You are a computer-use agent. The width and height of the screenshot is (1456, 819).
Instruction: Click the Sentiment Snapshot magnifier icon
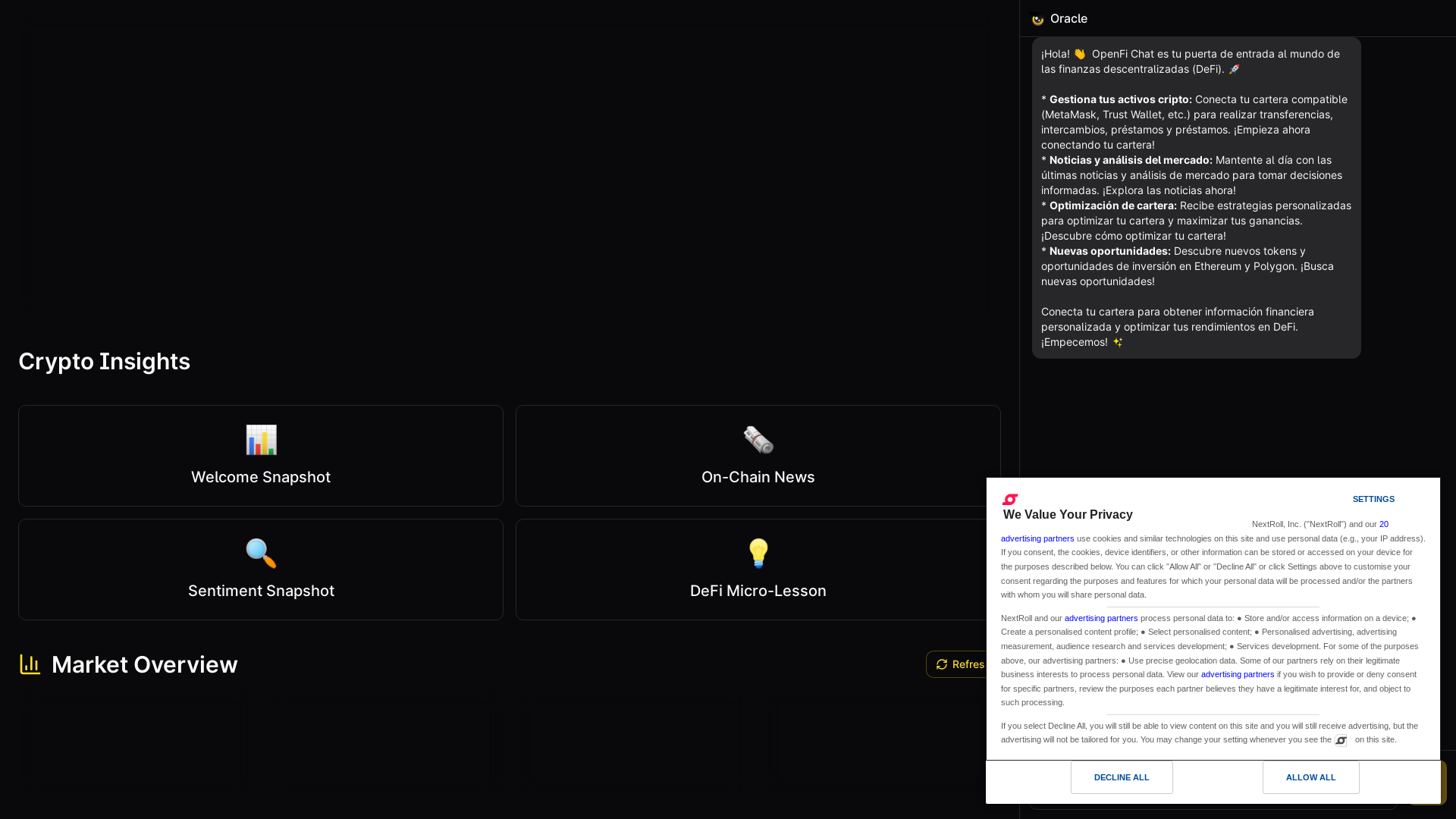tap(261, 554)
